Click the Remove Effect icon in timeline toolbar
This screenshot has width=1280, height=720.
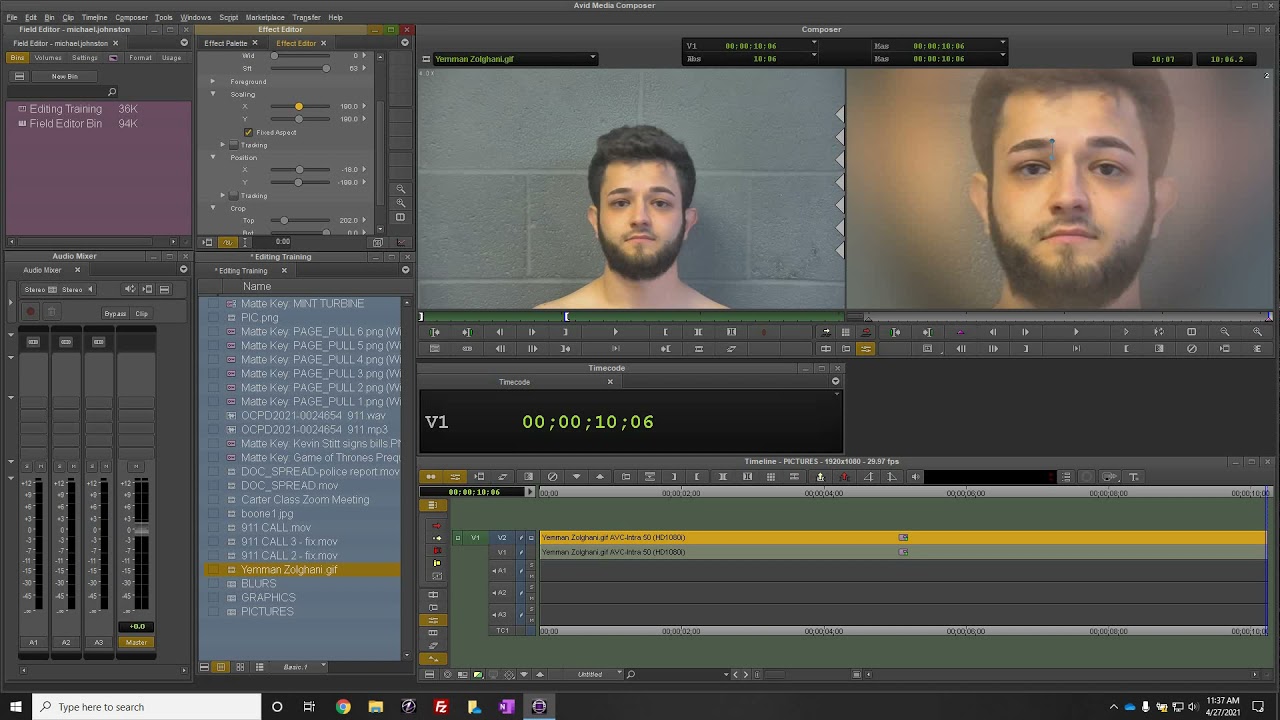coord(552,477)
